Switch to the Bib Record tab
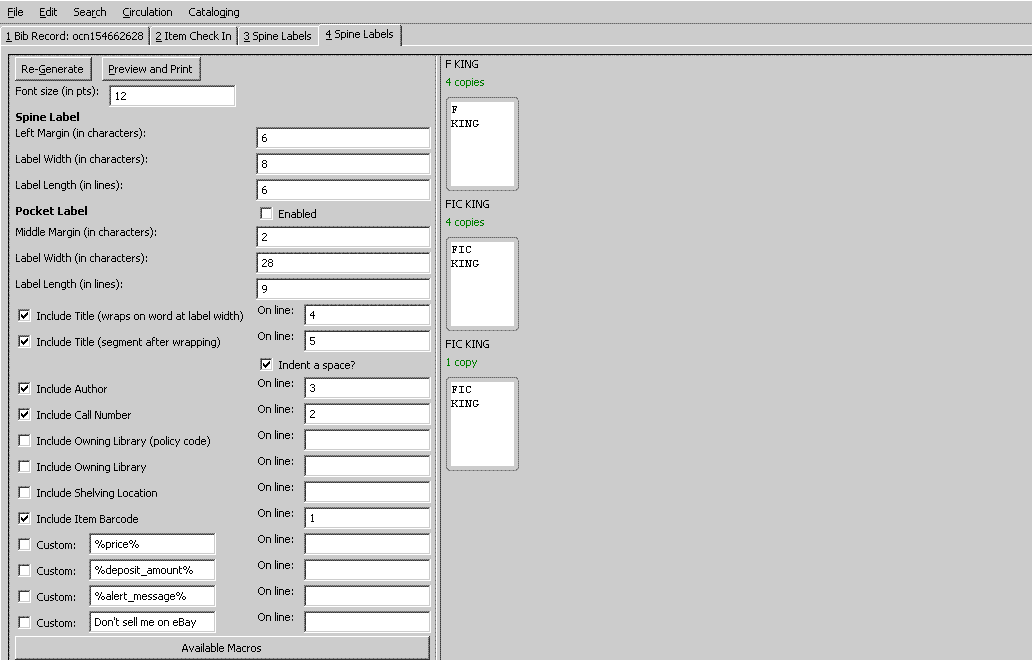 coord(74,36)
